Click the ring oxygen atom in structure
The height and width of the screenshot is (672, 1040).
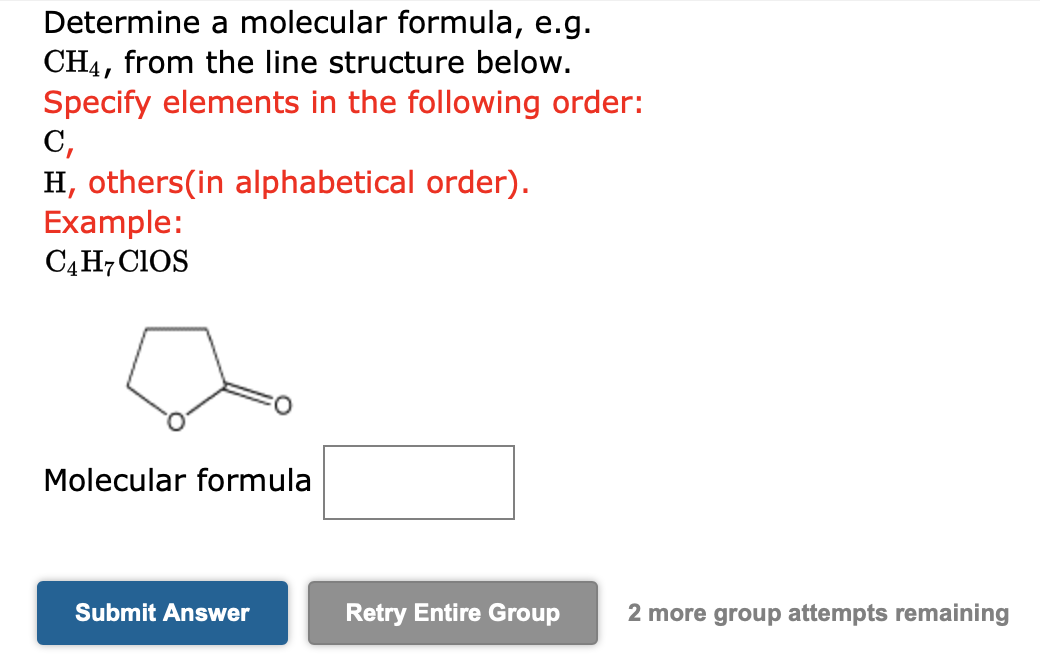(x=175, y=420)
